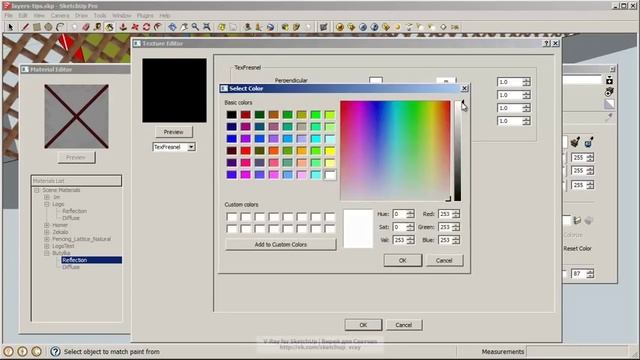Pick the bright yellow Basic colors swatch
The height and width of the screenshot is (360, 640).
[330, 151]
